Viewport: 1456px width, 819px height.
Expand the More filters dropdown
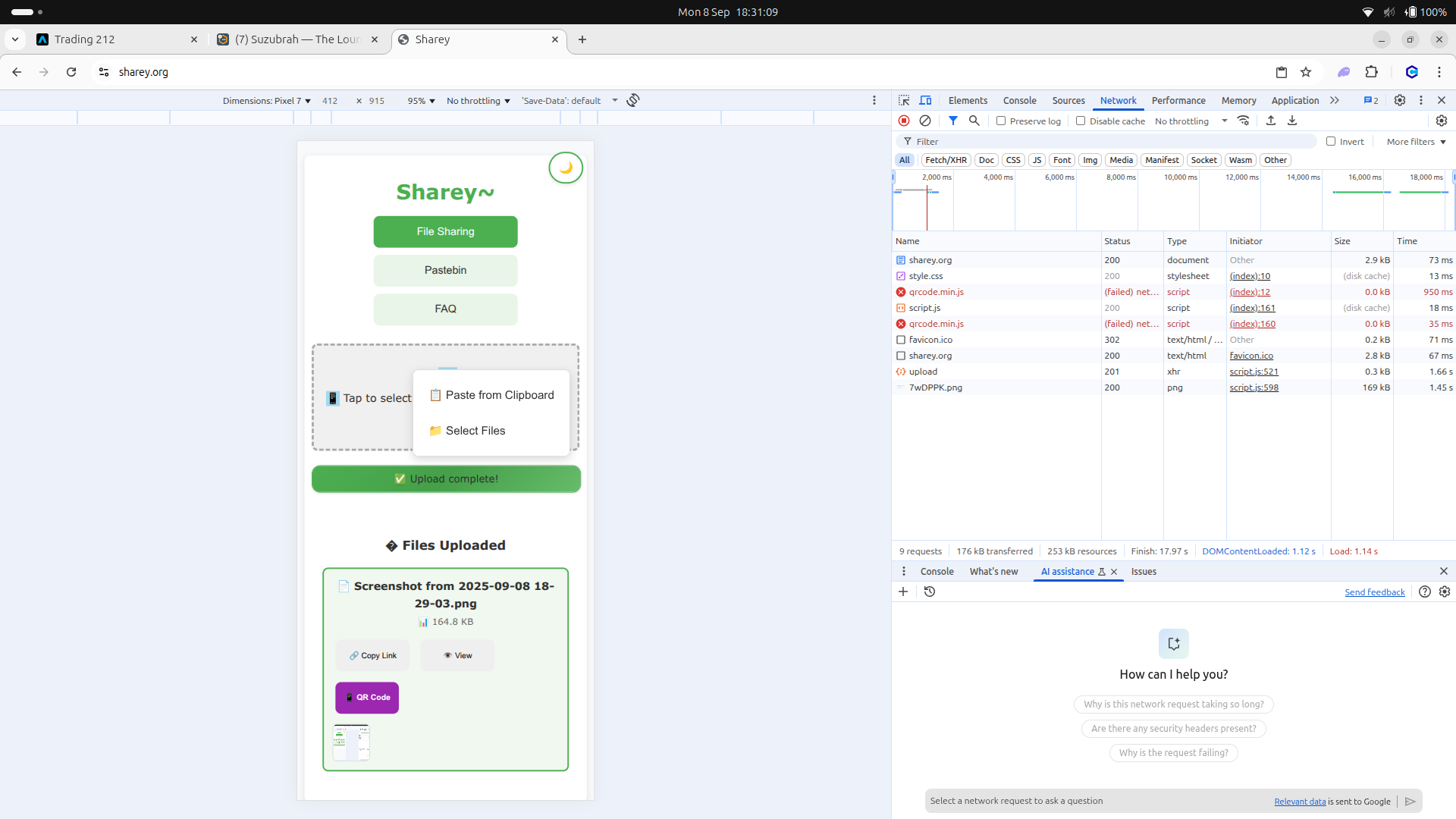pyautogui.click(x=1416, y=142)
